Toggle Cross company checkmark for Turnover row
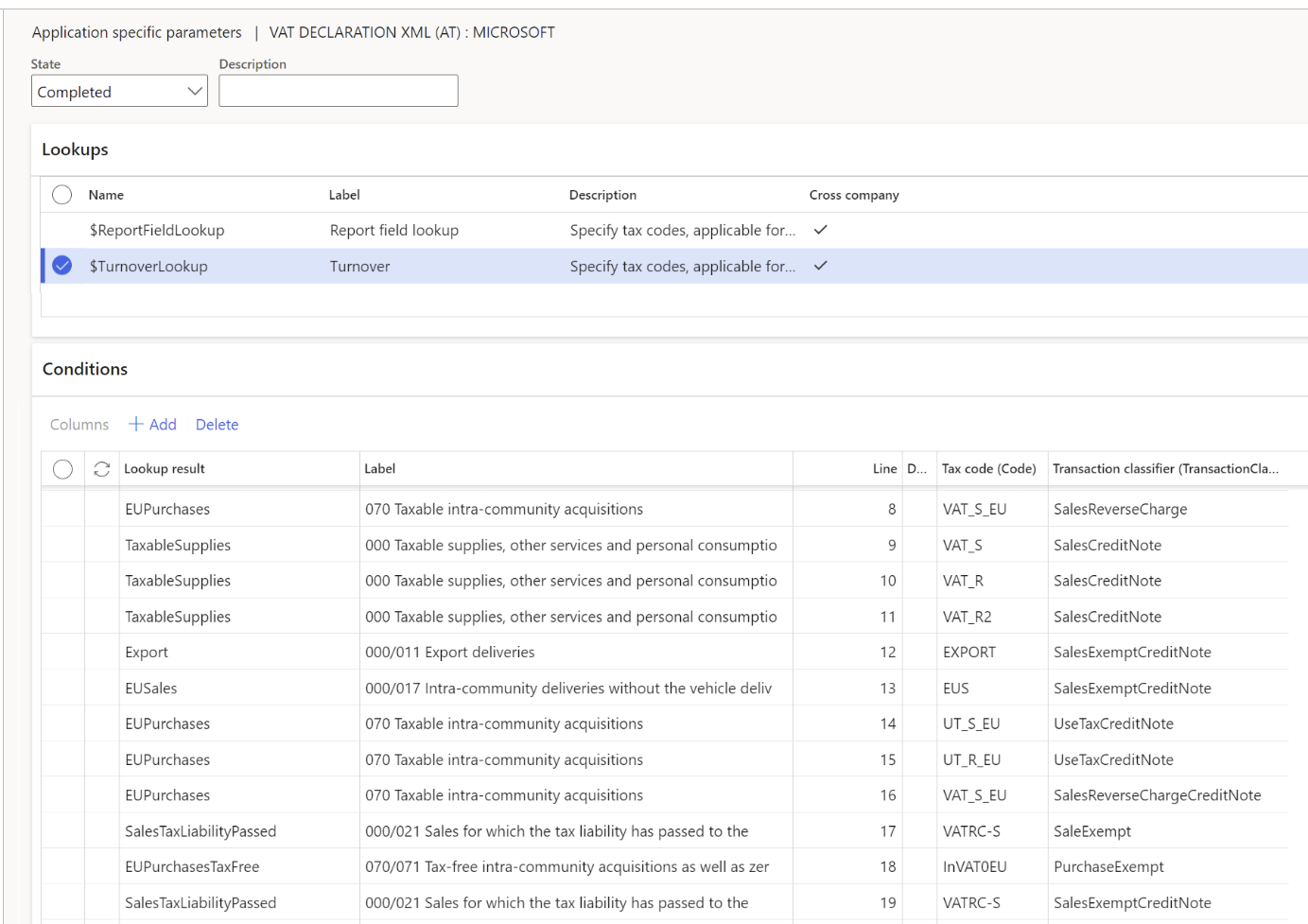1308x924 pixels. coord(821,266)
